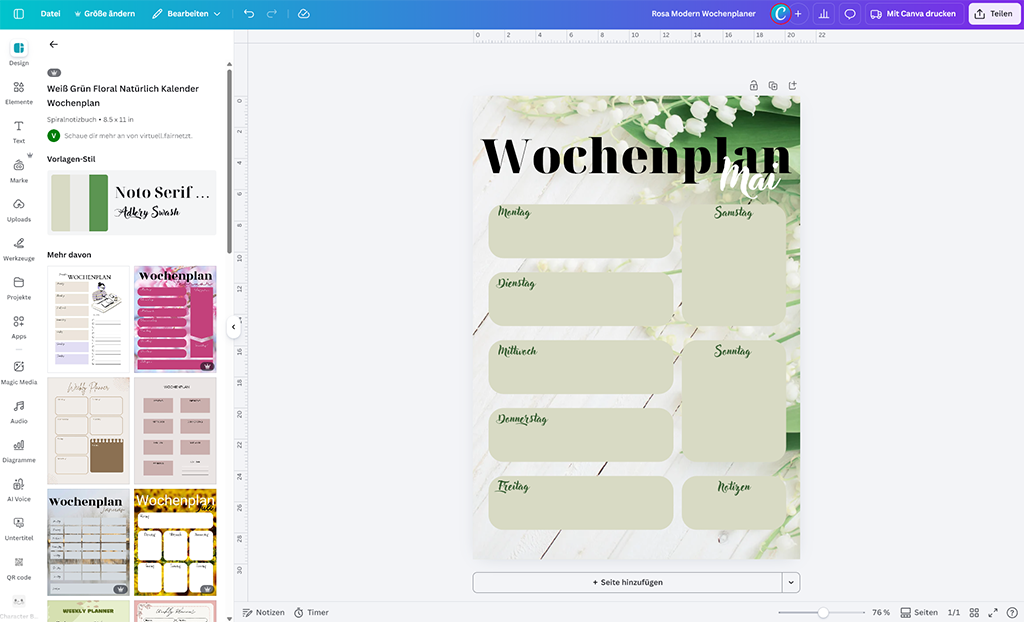This screenshot has width=1024, height=622.
Task: Click the 76 % zoom value
Action: (x=881, y=612)
